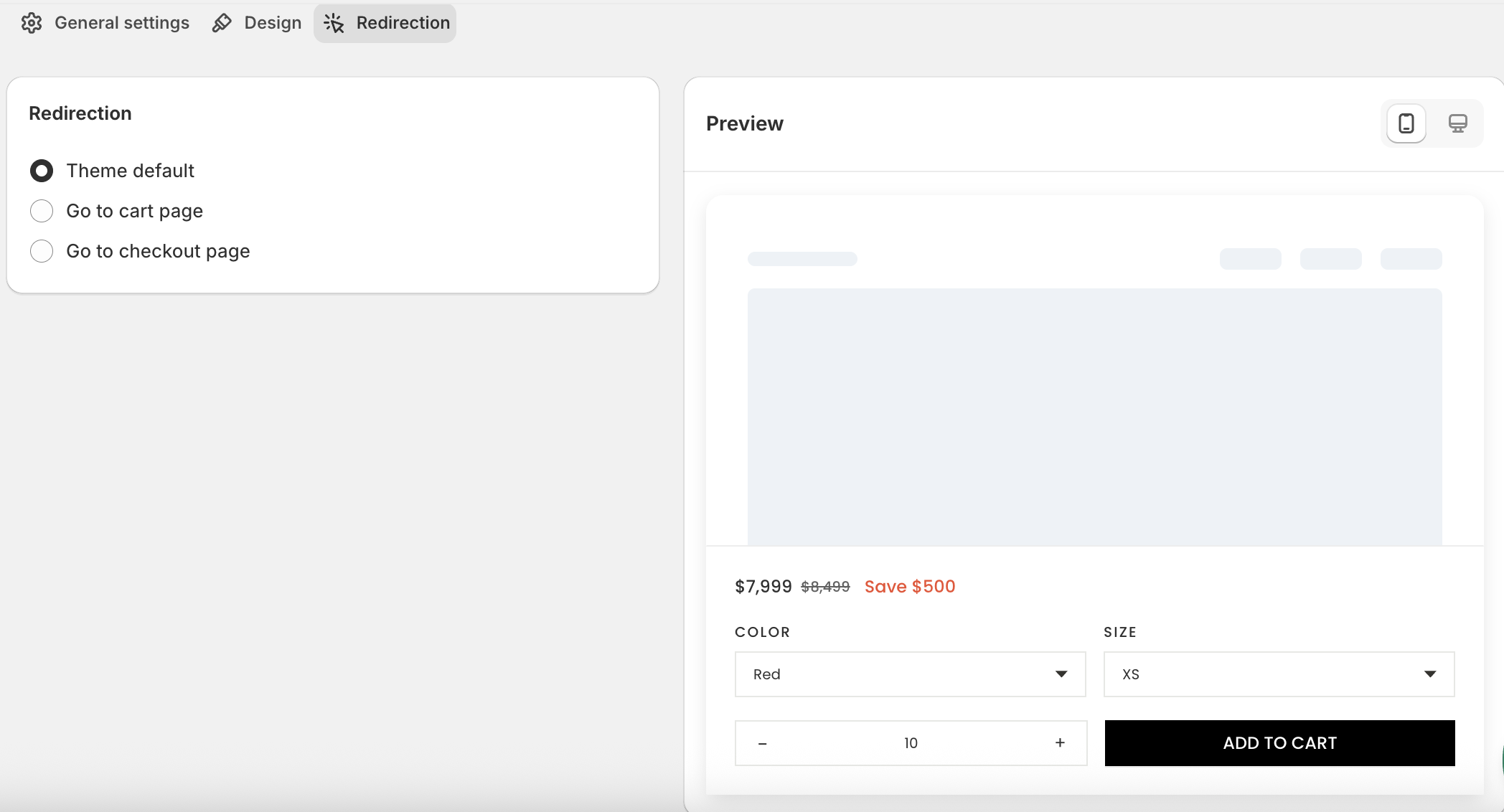
Task: Click the Redirection cursor-click icon
Action: point(334,23)
